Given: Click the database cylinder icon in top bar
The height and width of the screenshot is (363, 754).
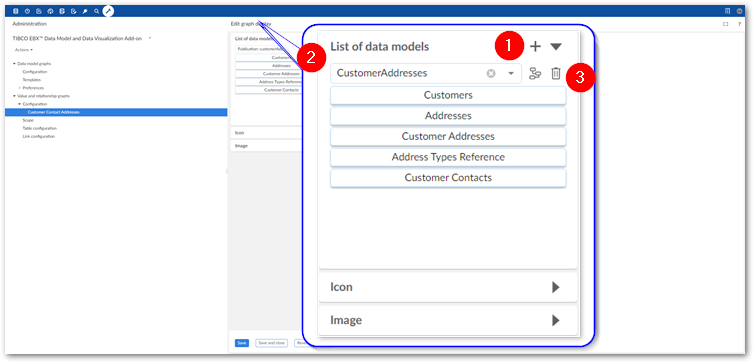Looking at the screenshot, I should click(16, 11).
